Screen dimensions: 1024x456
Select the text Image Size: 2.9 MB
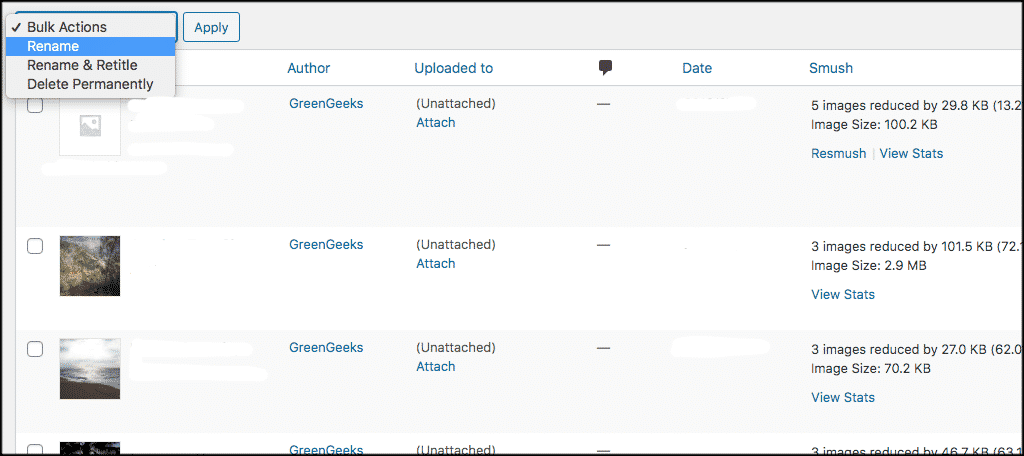click(x=869, y=265)
